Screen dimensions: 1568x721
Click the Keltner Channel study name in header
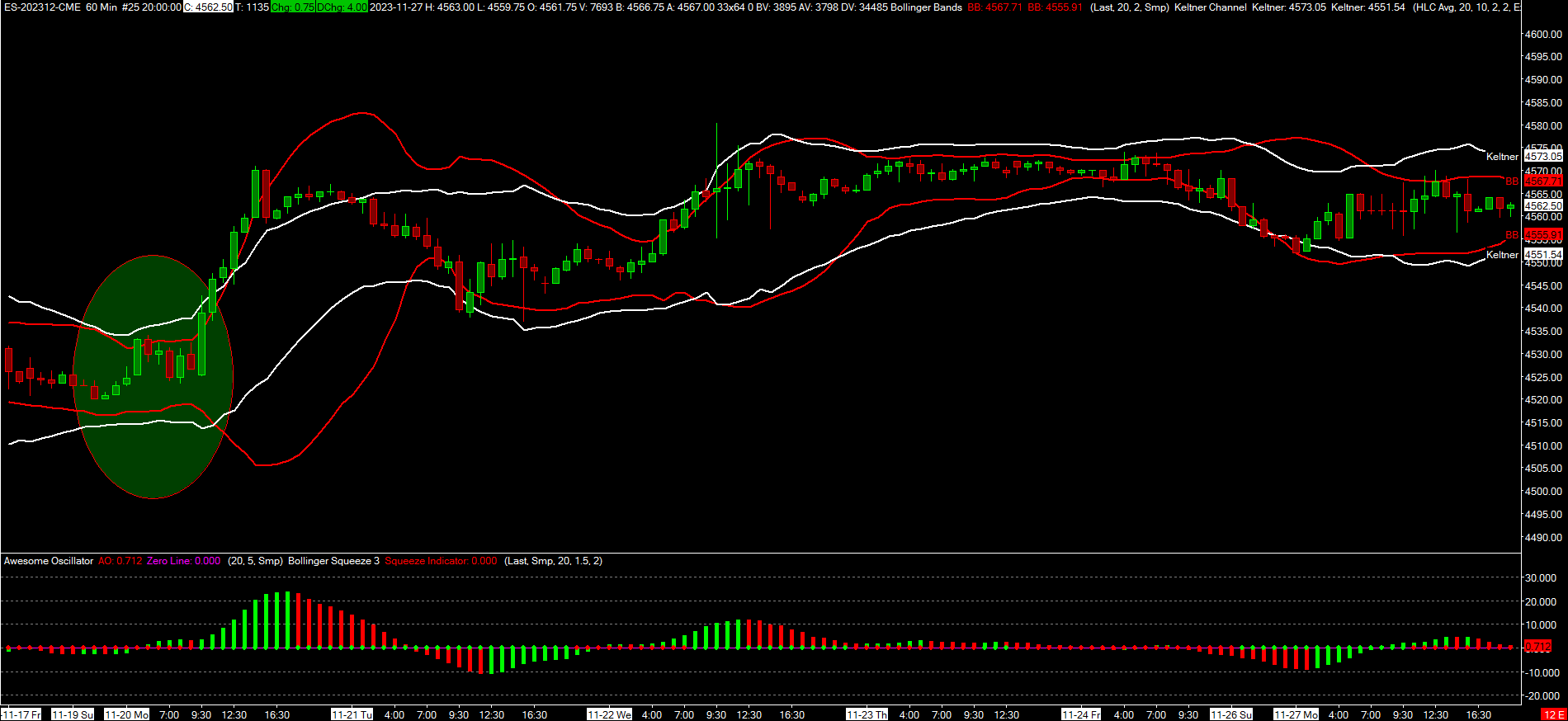(x=1211, y=7)
